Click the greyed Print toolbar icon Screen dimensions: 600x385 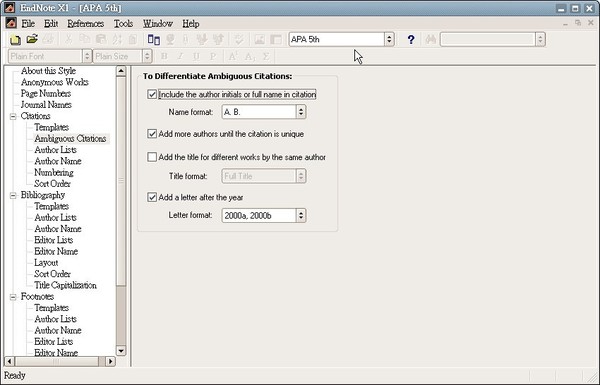(x=49, y=39)
